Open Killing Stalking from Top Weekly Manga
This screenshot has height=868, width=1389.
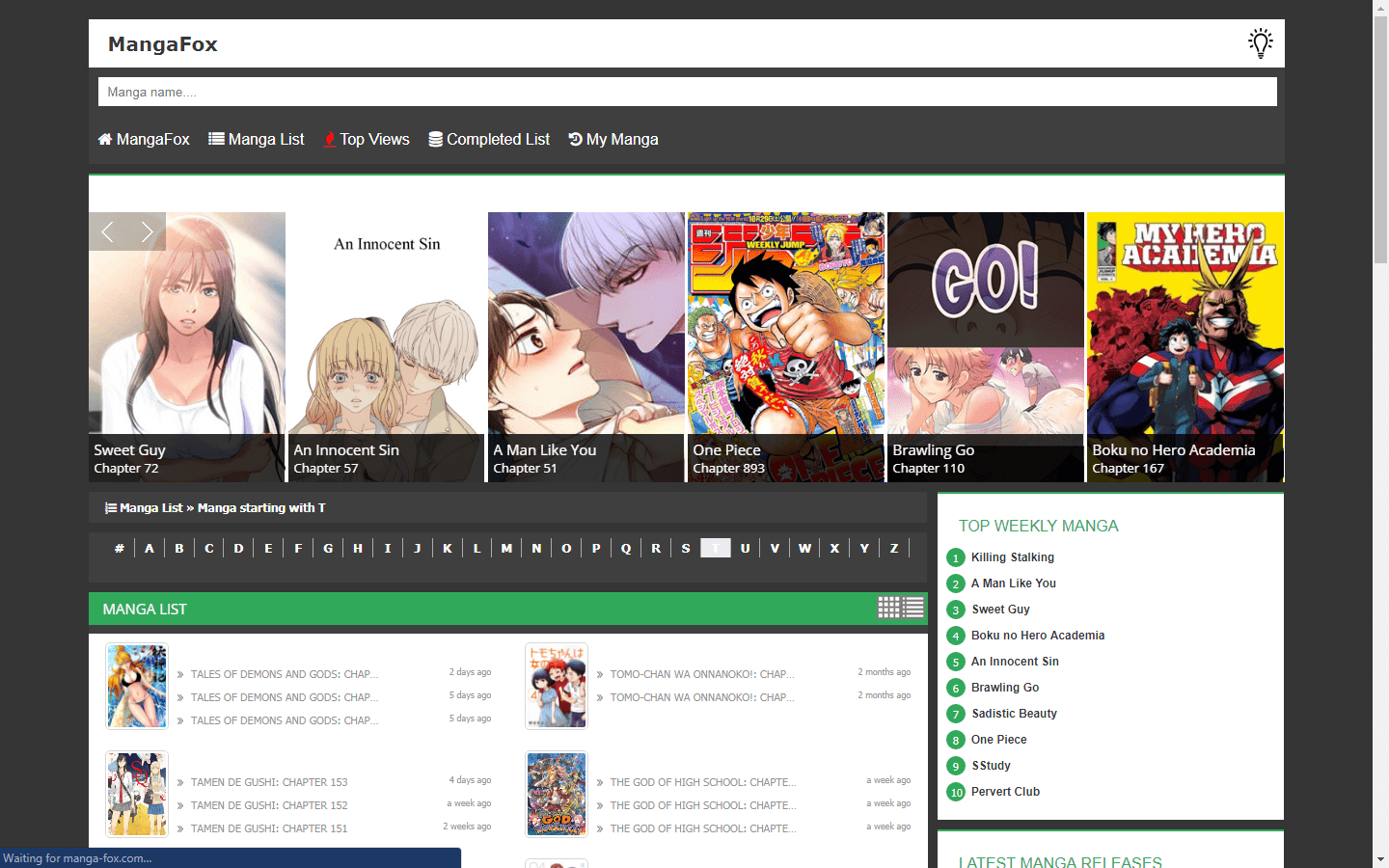[x=1013, y=557]
